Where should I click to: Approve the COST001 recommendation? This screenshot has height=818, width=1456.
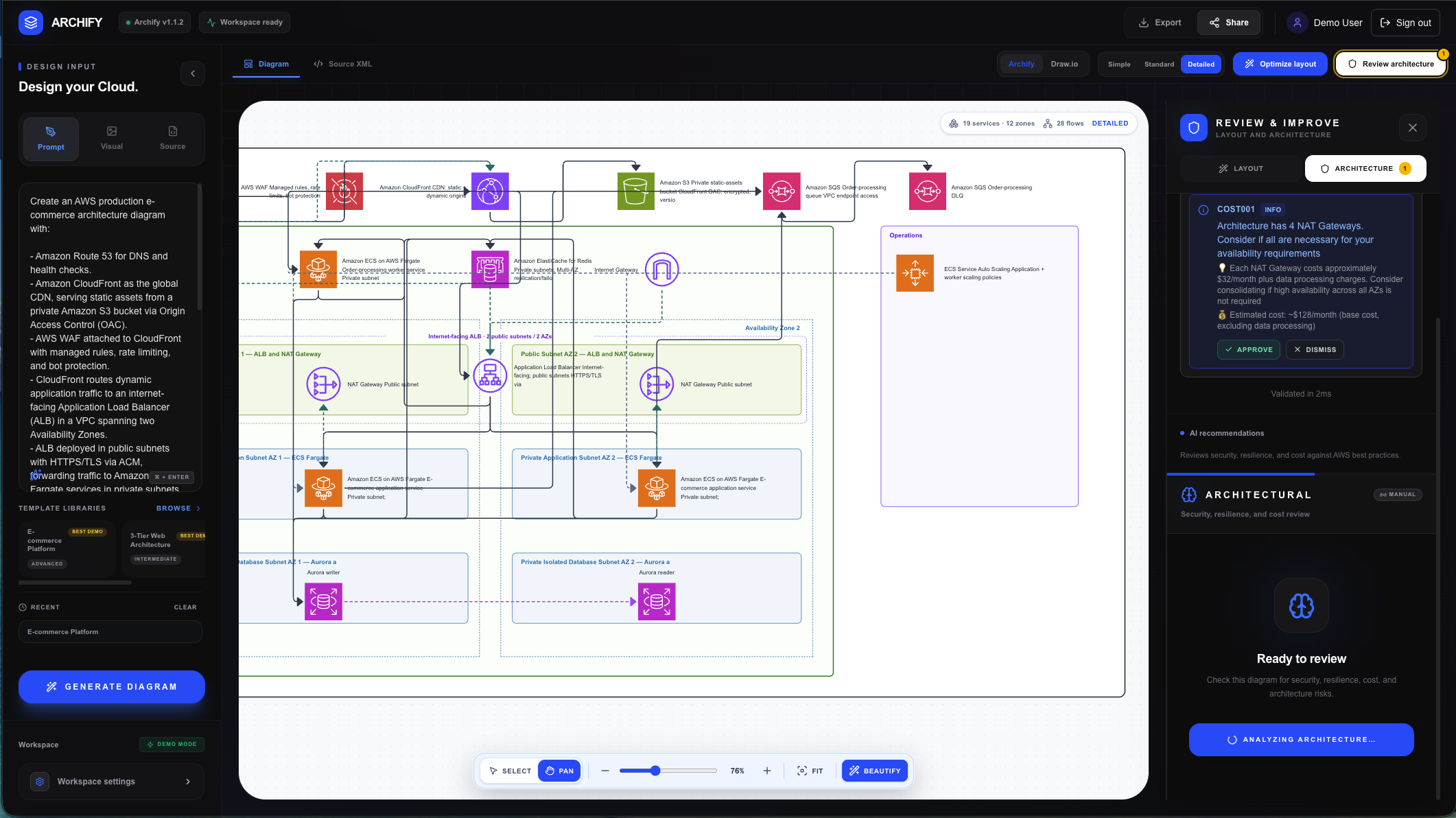click(x=1249, y=349)
